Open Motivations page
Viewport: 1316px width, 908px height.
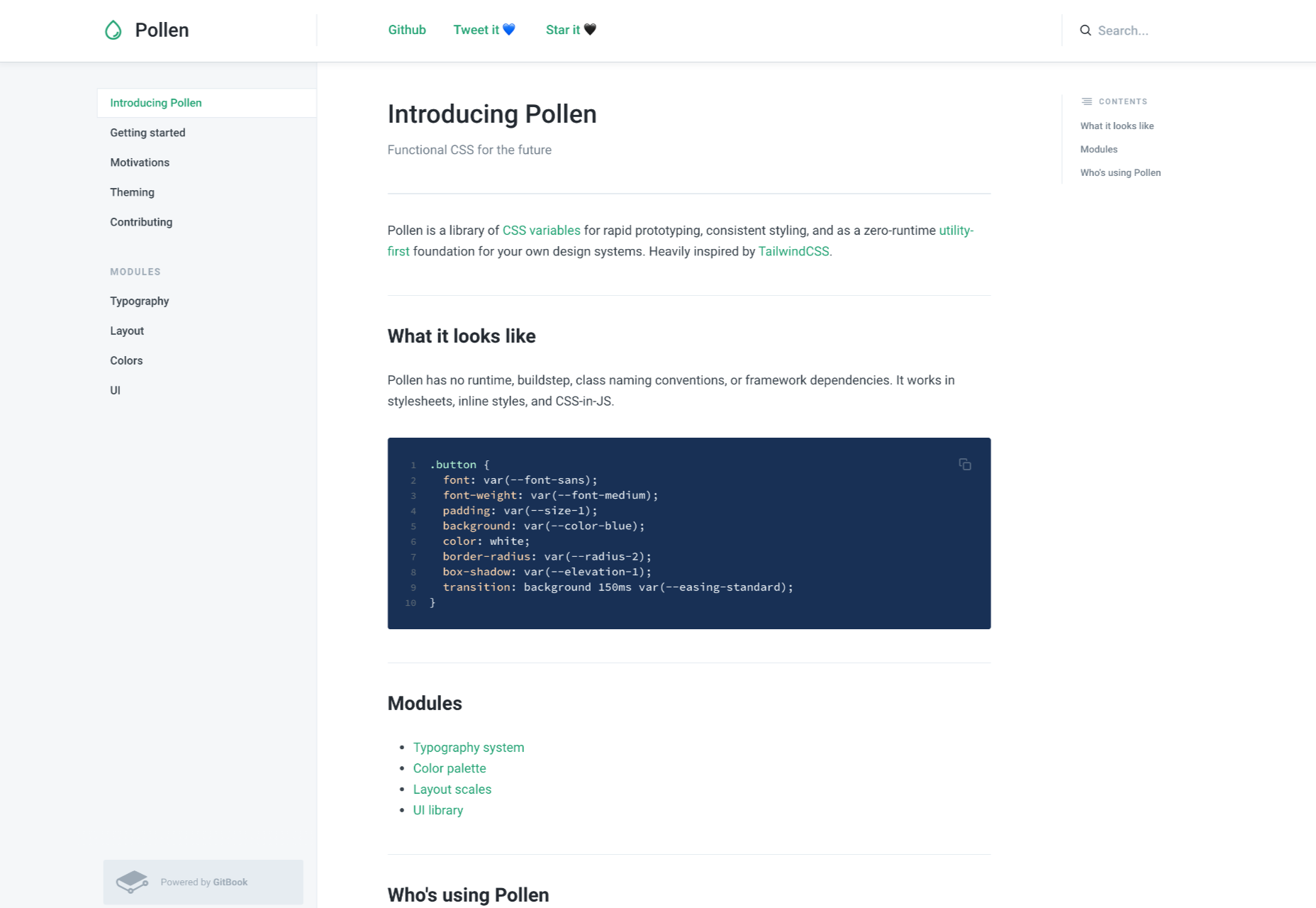tap(140, 162)
